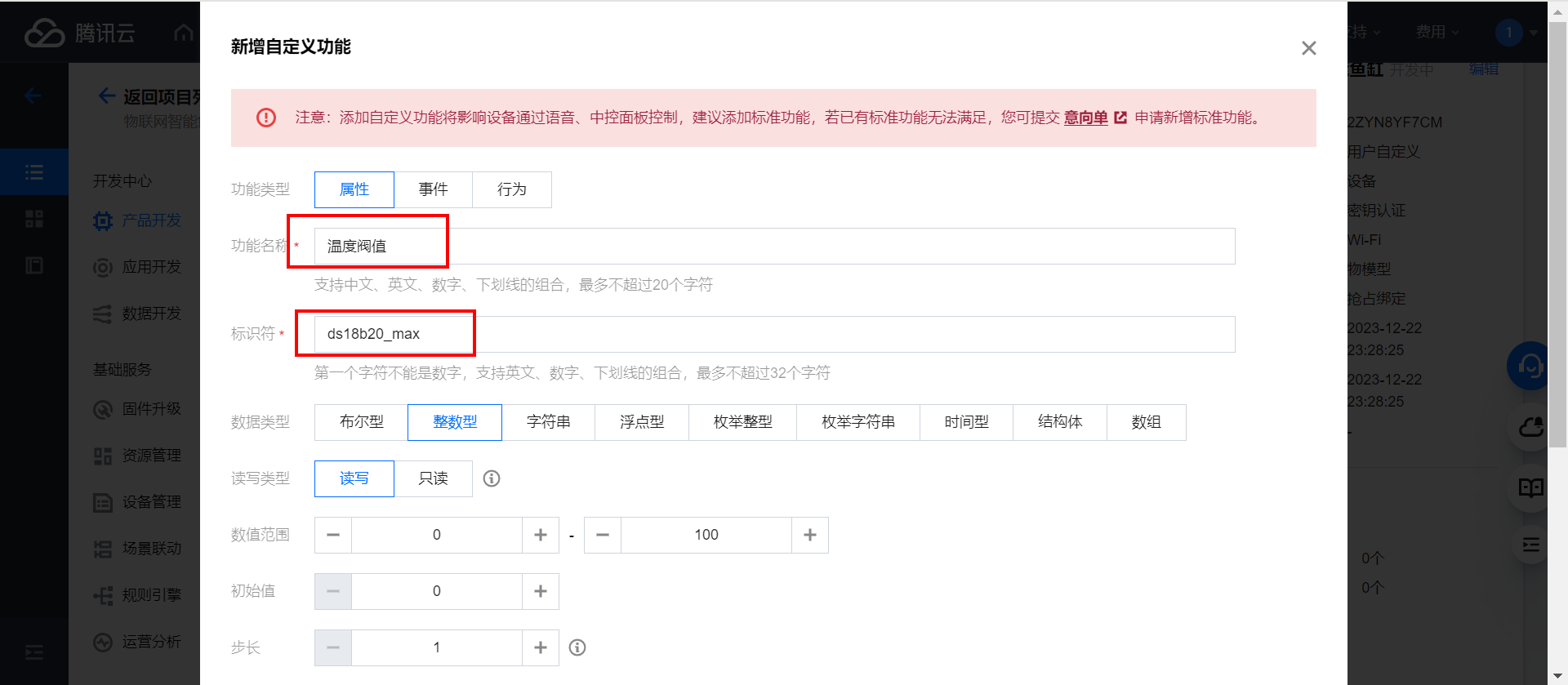This screenshot has height=685, width=1568.
Task: Switch to the 行为 function type tab
Action: tap(511, 189)
